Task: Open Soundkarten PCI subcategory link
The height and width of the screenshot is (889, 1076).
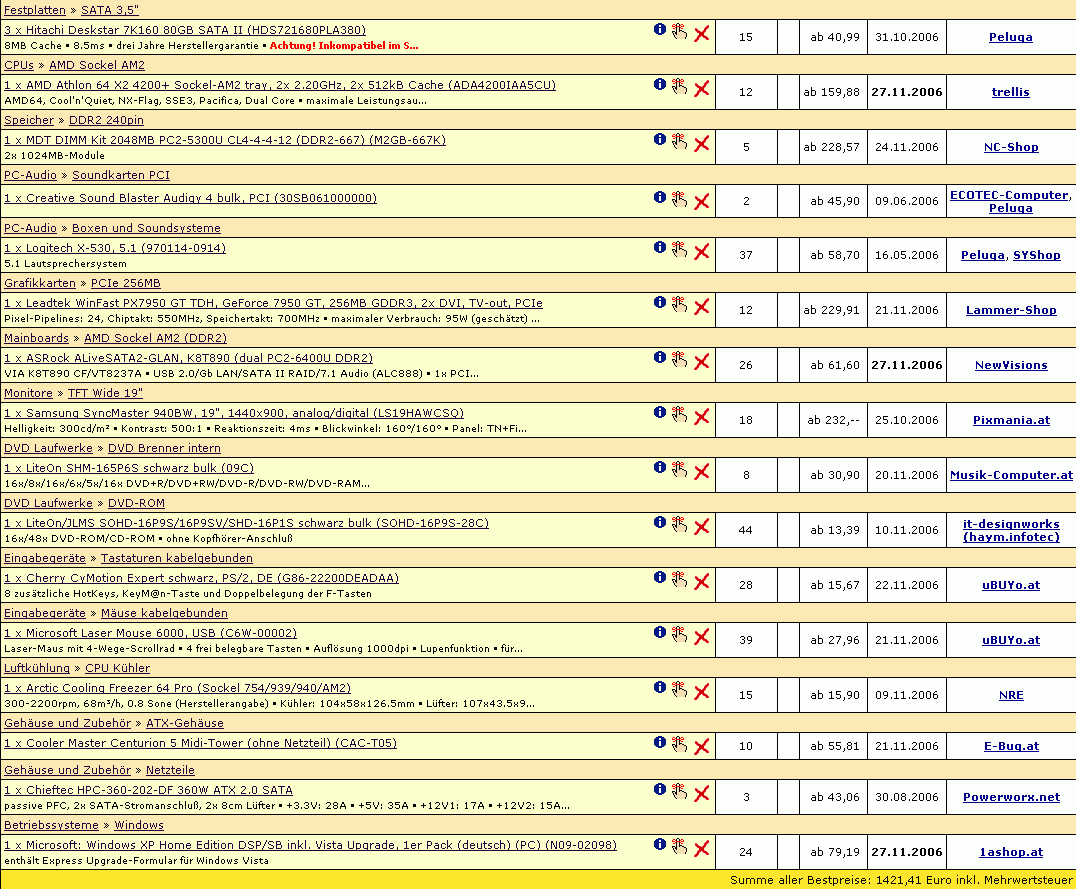Action: point(121,175)
